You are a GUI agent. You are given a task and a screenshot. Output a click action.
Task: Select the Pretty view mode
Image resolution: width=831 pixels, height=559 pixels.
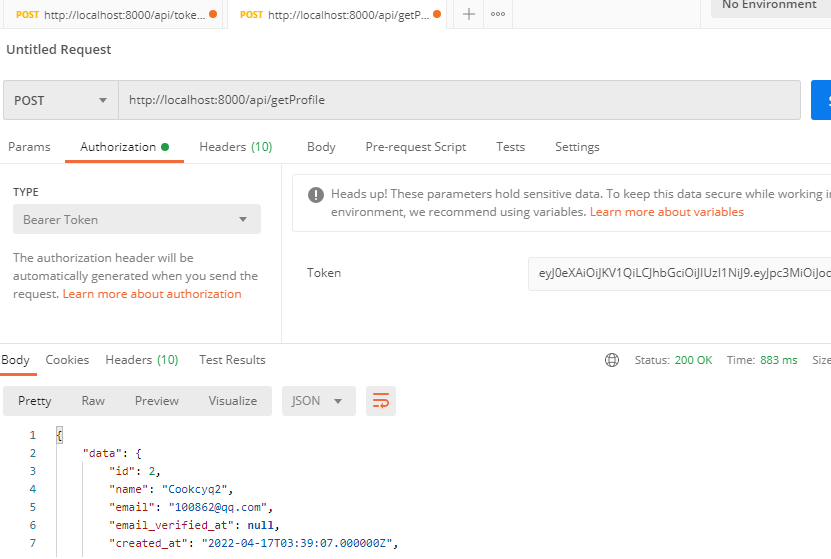(x=34, y=401)
